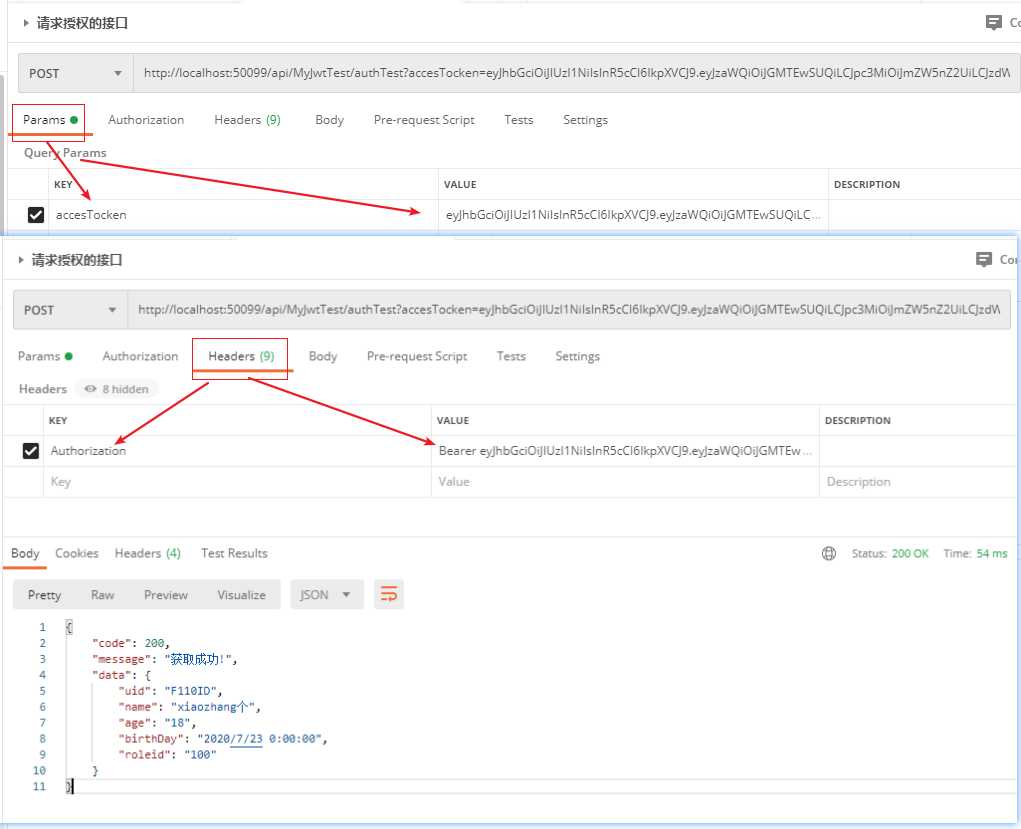Screen dimensions: 1021x829
Task: Expand the lower 请求授权的接口 request title arrow
Action: (21, 260)
